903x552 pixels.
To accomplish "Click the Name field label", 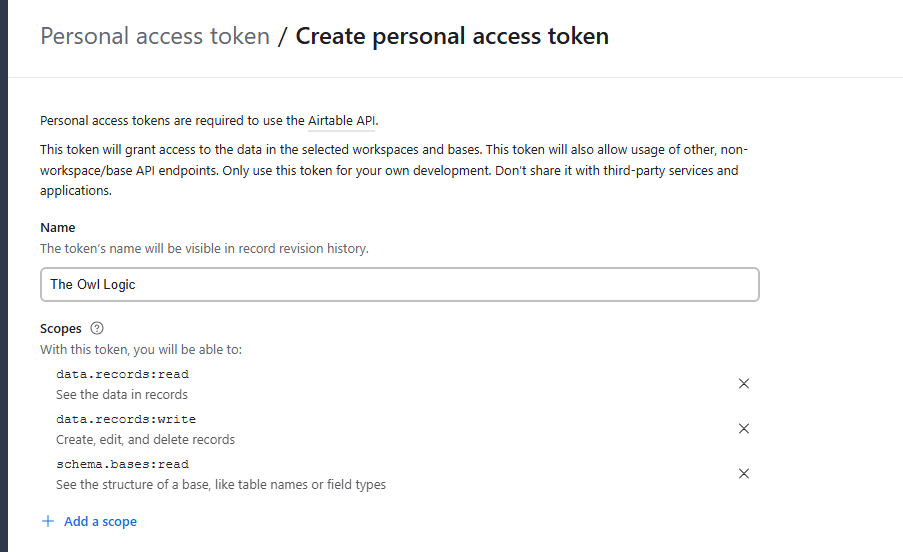I will [58, 228].
